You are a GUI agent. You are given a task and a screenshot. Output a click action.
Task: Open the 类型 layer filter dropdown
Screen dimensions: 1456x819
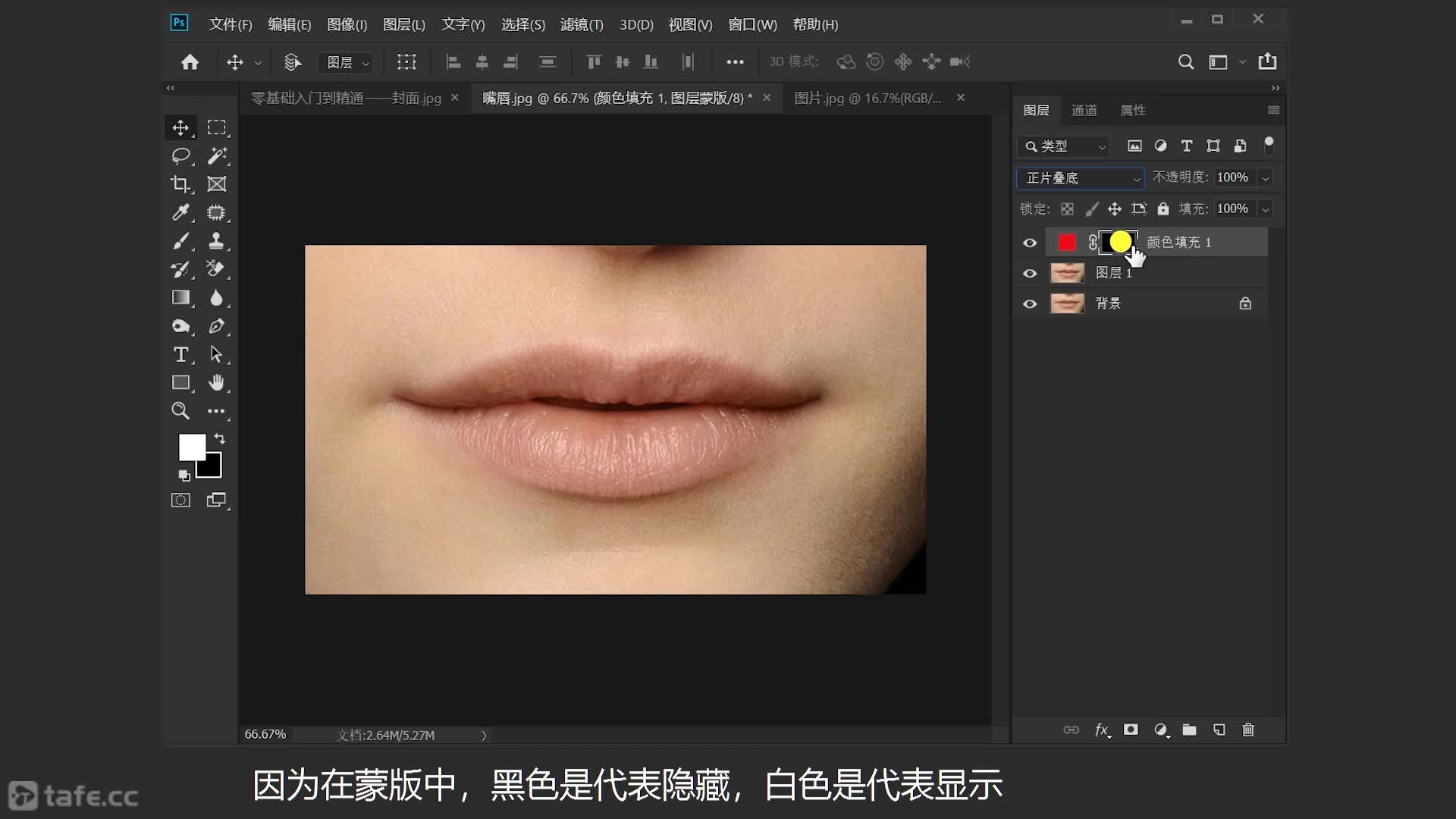(x=1064, y=146)
